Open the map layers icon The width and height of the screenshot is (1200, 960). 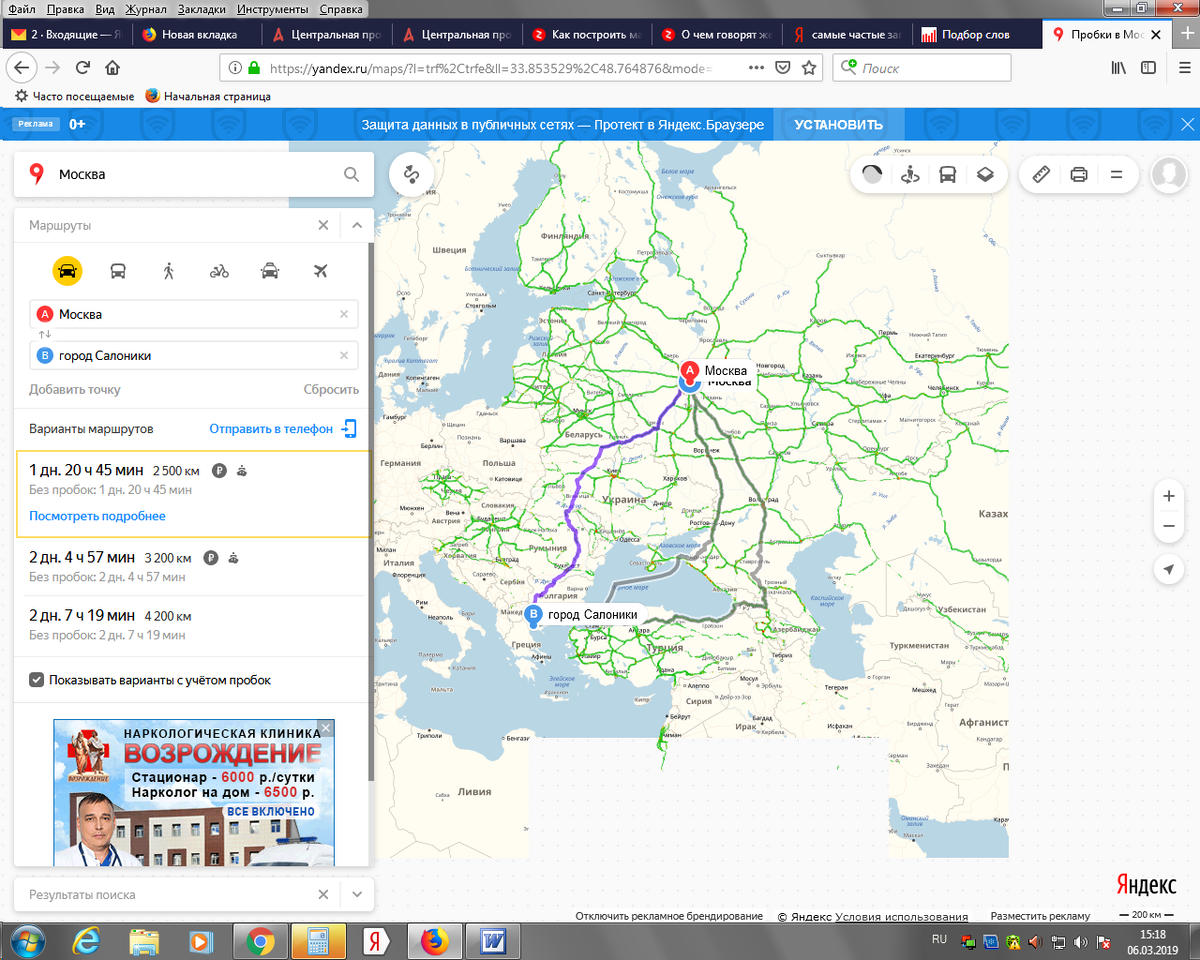click(x=985, y=174)
